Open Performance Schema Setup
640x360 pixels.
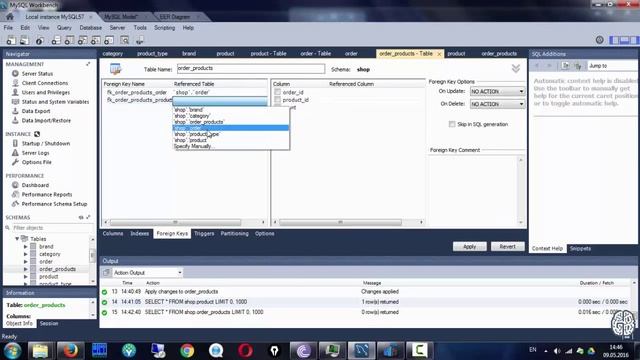coord(54,204)
